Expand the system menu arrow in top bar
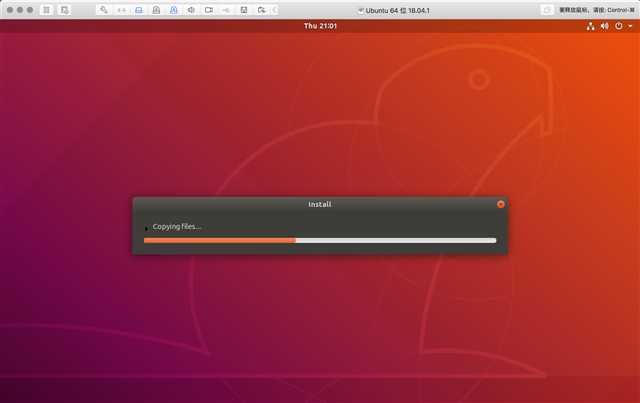The width and height of the screenshot is (640, 403). point(630,26)
